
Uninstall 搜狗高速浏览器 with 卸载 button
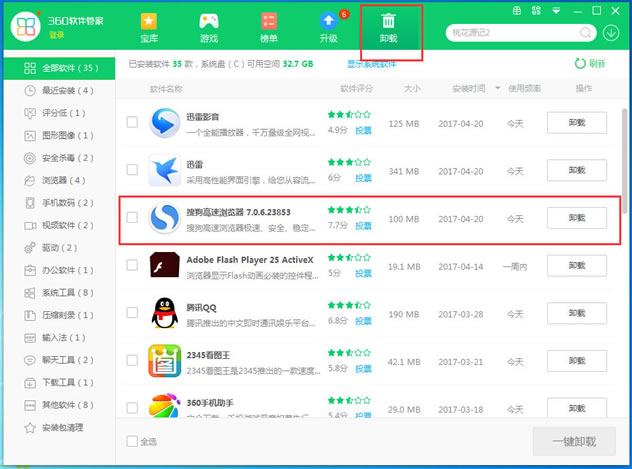577,218
